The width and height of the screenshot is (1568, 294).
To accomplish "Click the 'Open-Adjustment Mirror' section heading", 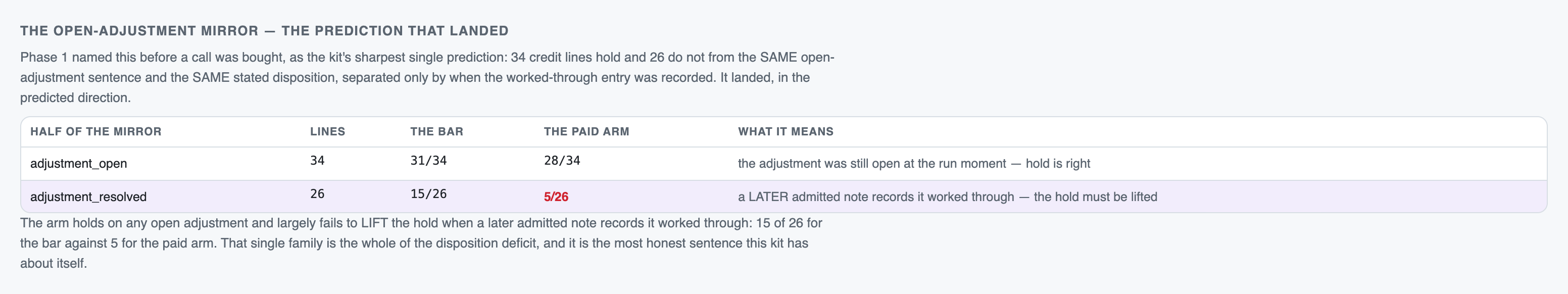I will pyautogui.click(x=264, y=31).
